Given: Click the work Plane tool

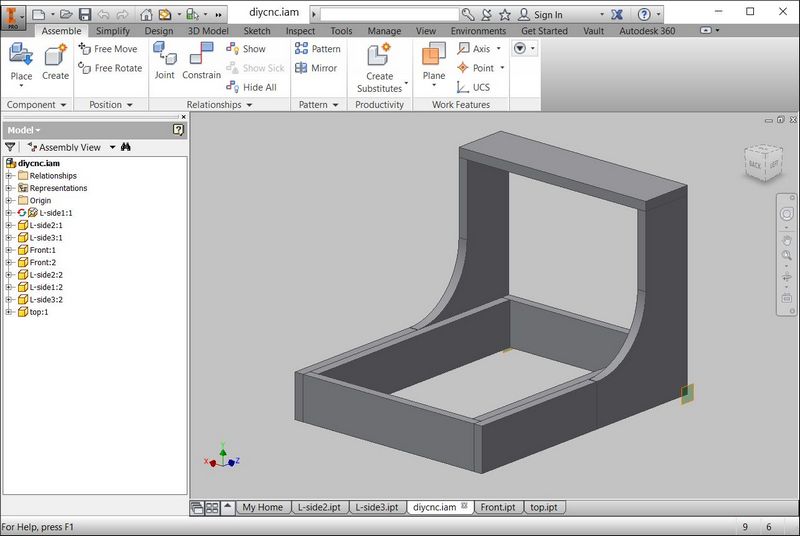Looking at the screenshot, I should (x=434, y=62).
